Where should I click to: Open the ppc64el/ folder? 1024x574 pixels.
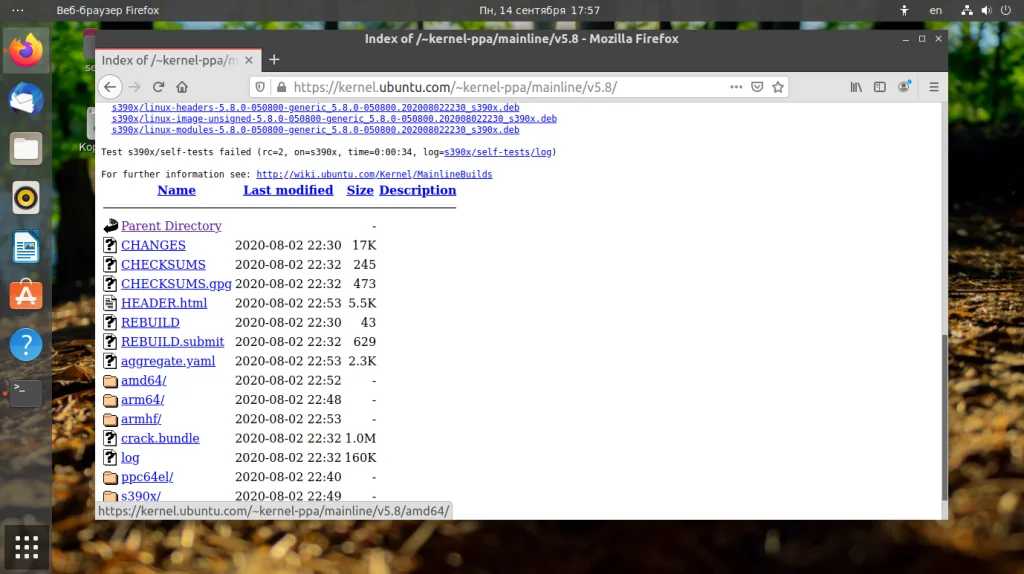pos(147,477)
